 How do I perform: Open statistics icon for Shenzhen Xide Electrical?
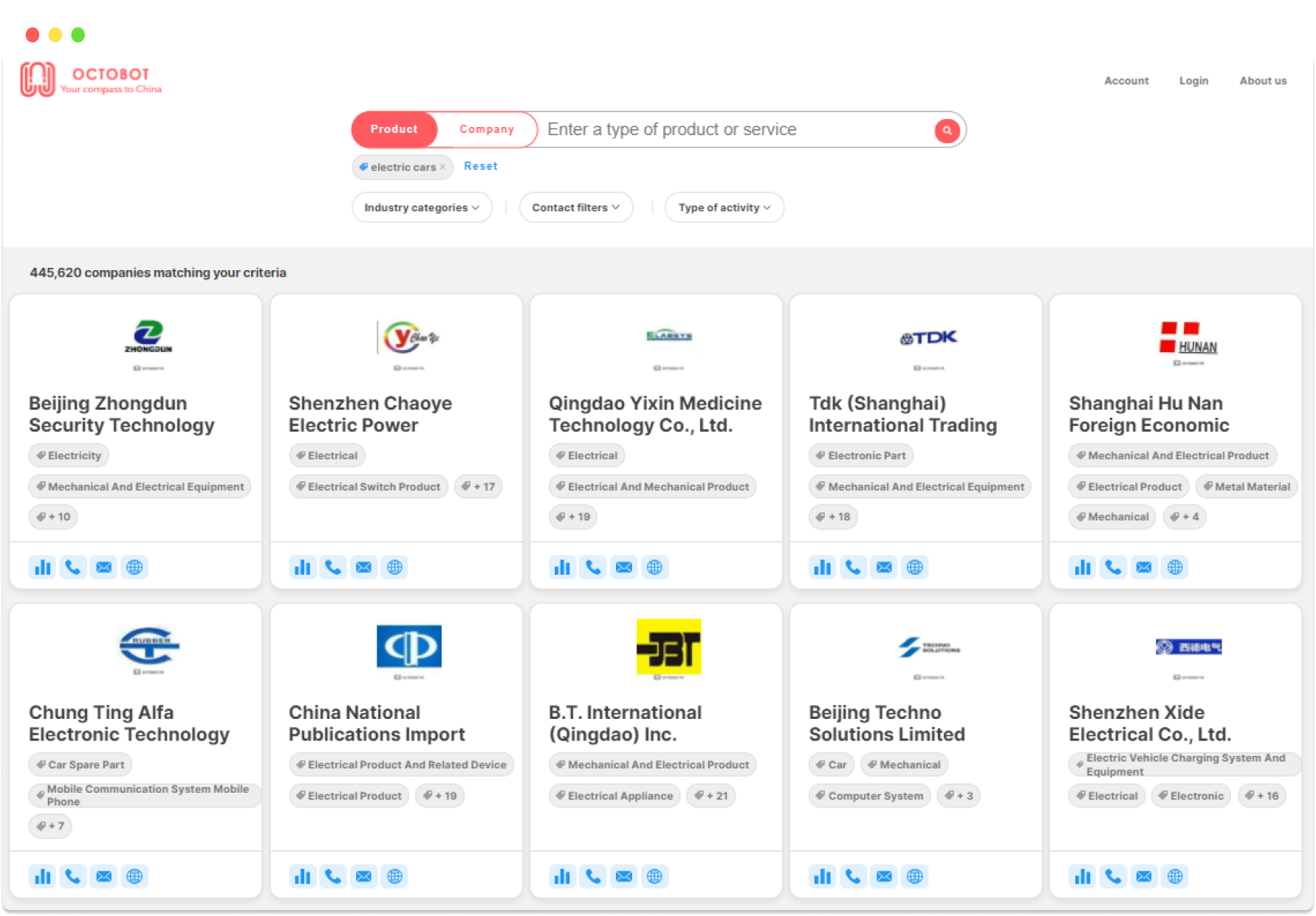pos(1083,876)
